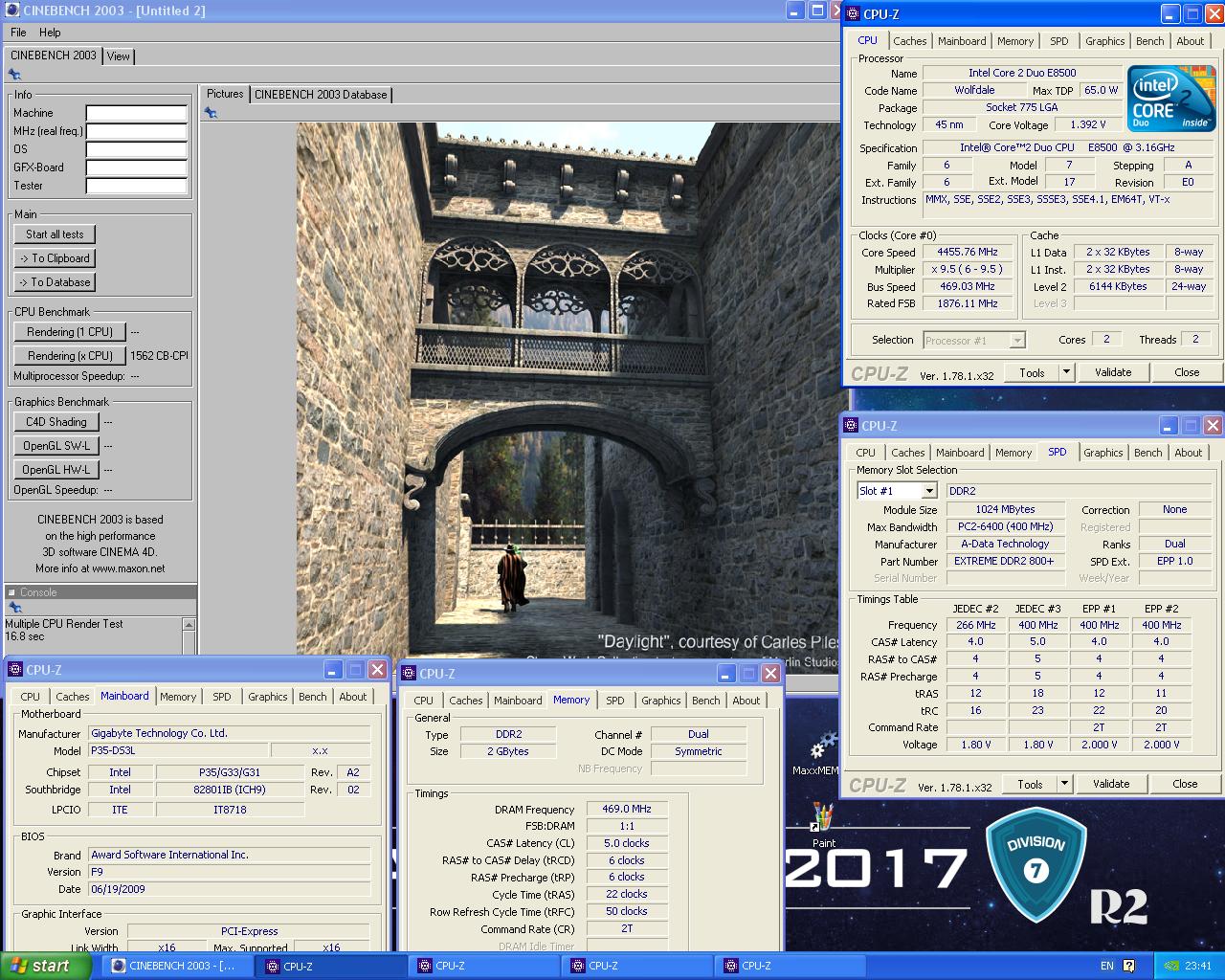Expand Tools dropdown arrow in CPU-Z processor window
The image size is (1225, 980).
pyautogui.click(x=1066, y=372)
